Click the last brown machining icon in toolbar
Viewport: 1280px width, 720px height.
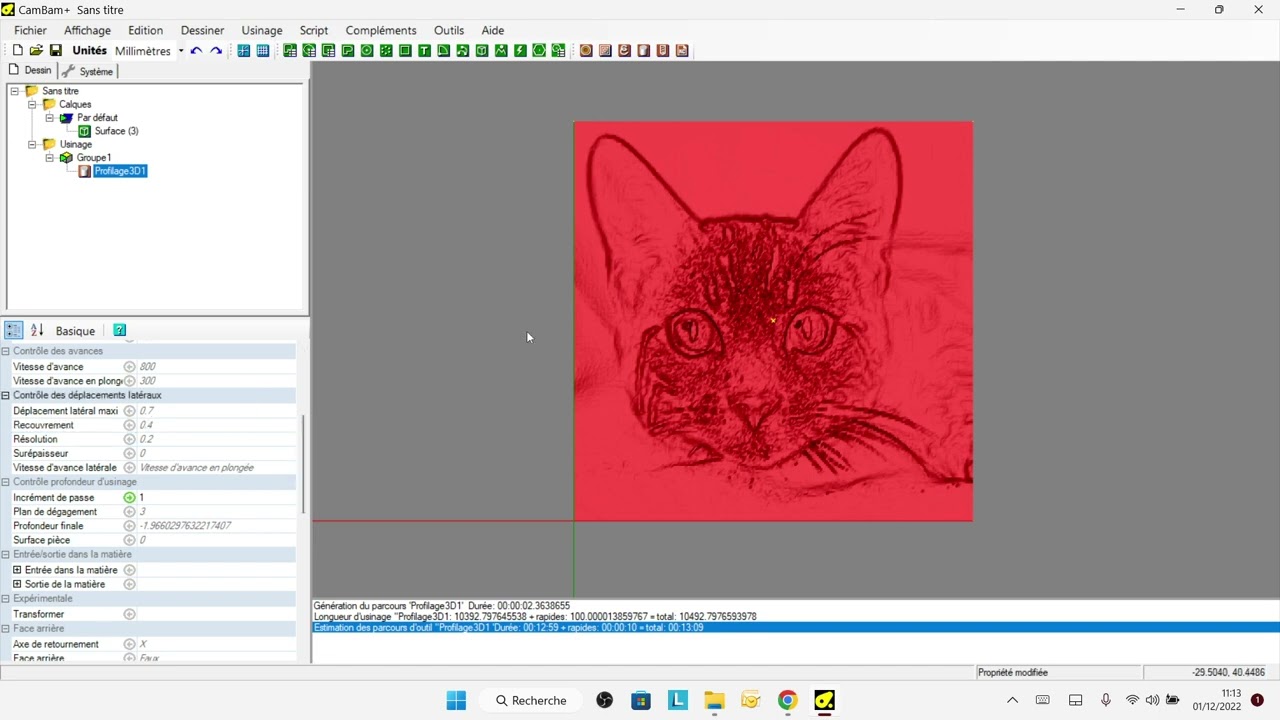point(682,50)
